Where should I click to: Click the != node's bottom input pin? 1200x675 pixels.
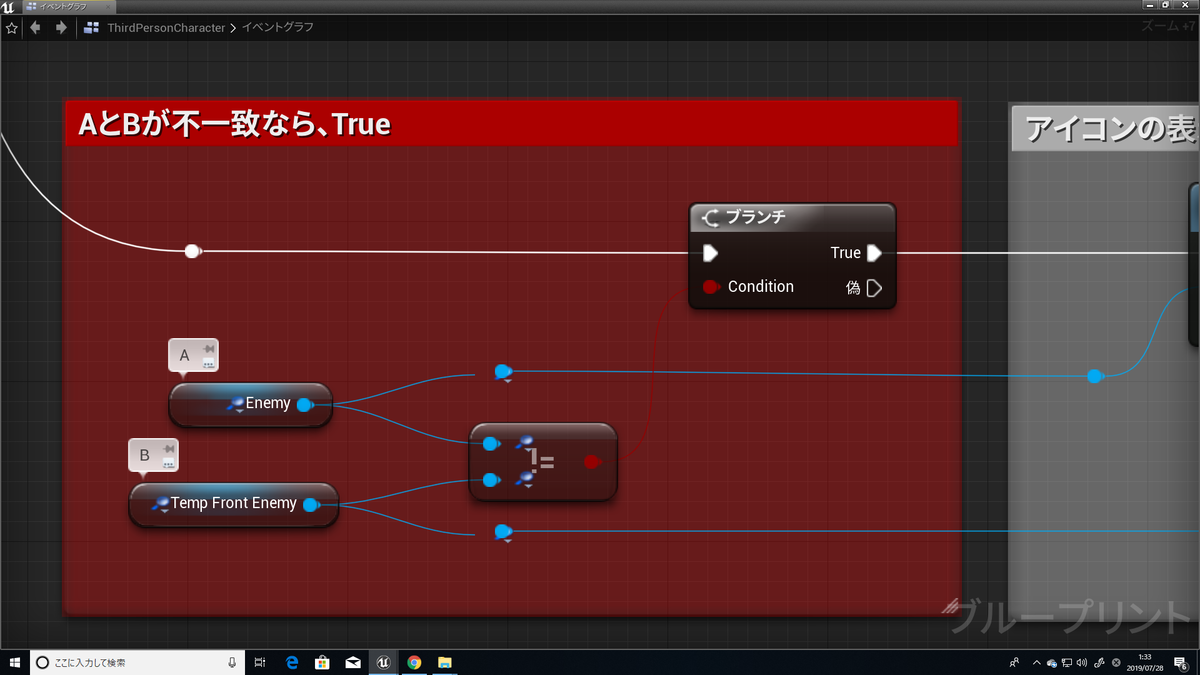(491, 480)
